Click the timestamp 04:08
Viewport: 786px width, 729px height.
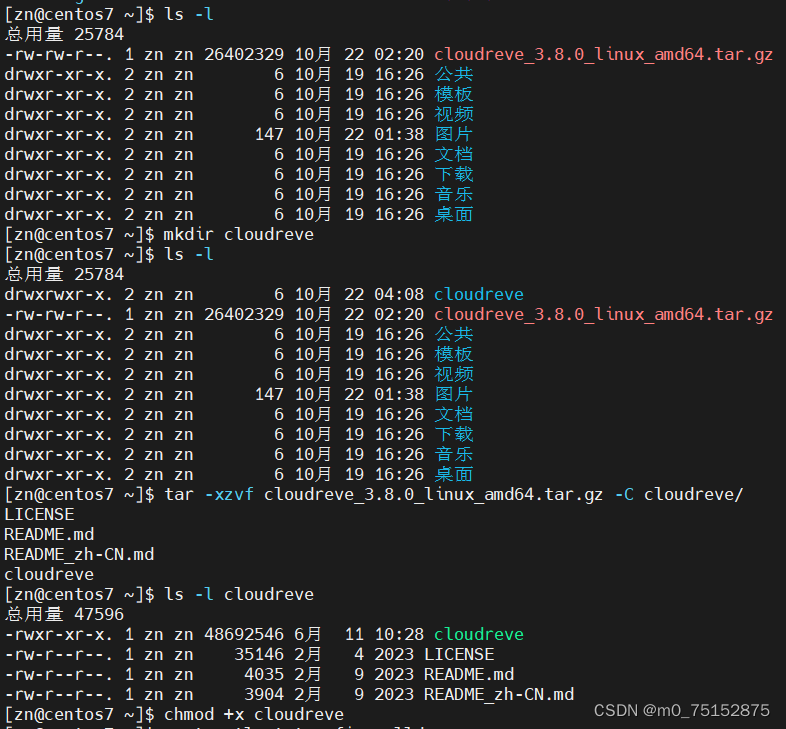click(x=399, y=295)
